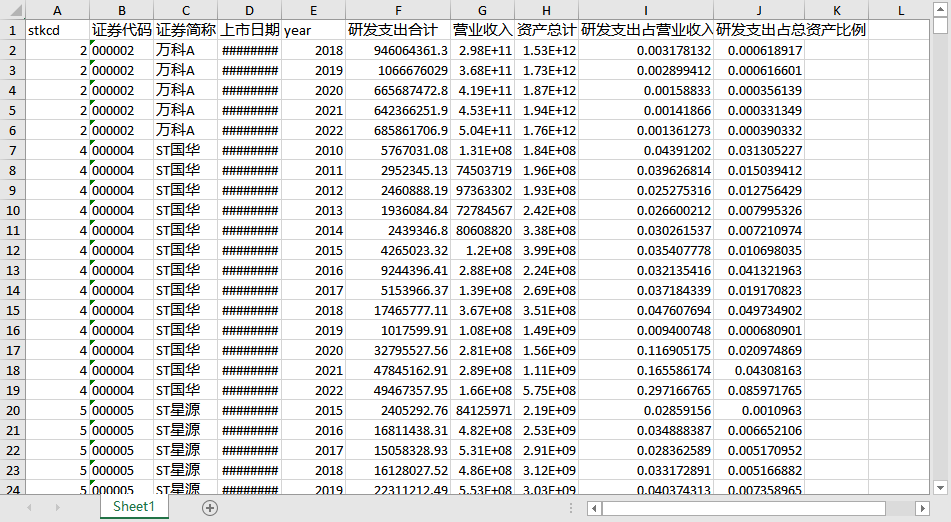Select ST国华 cell in row 7
This screenshot has width=951, height=522.
186,150
